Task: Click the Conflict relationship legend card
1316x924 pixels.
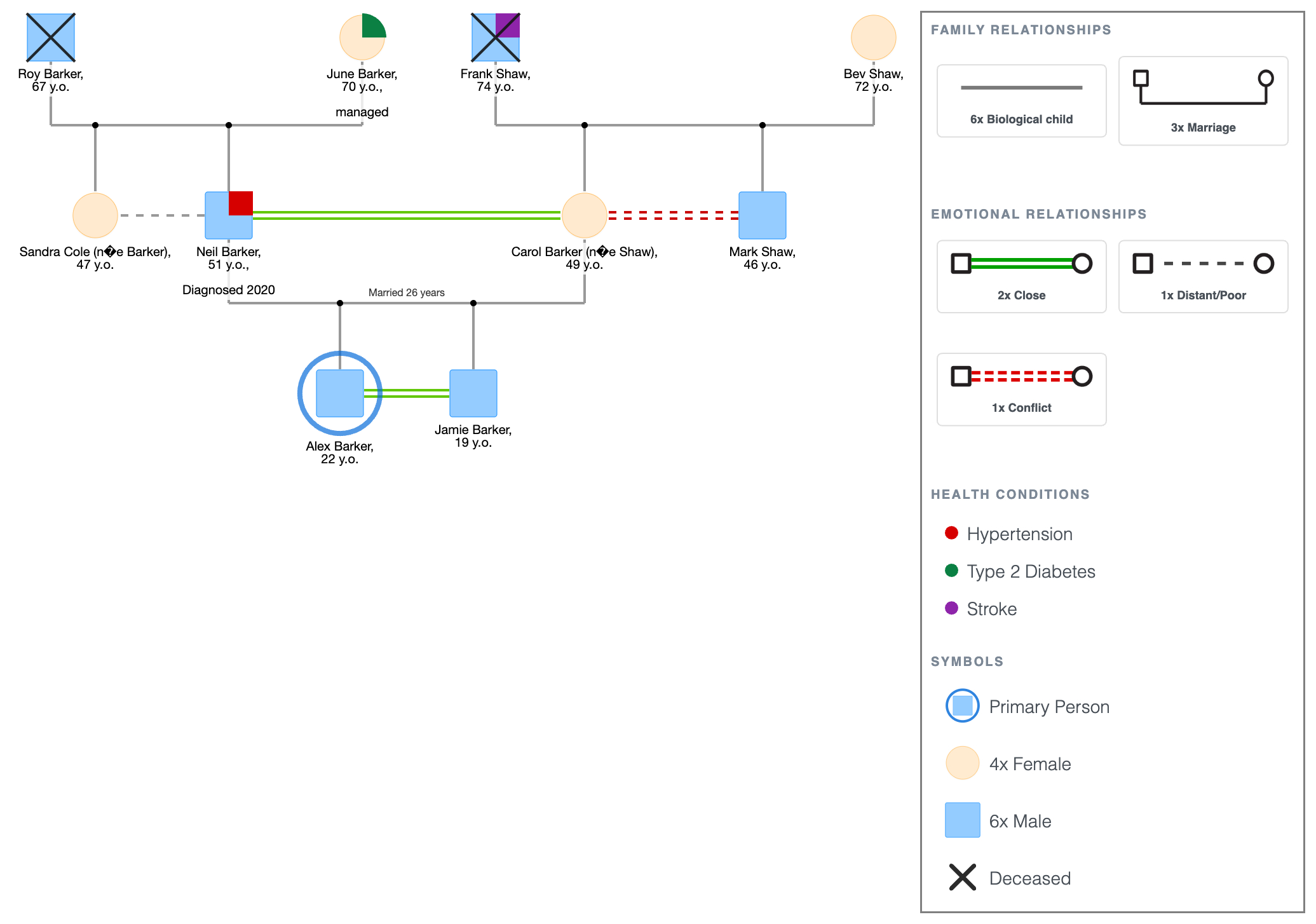Action: [x=1021, y=390]
